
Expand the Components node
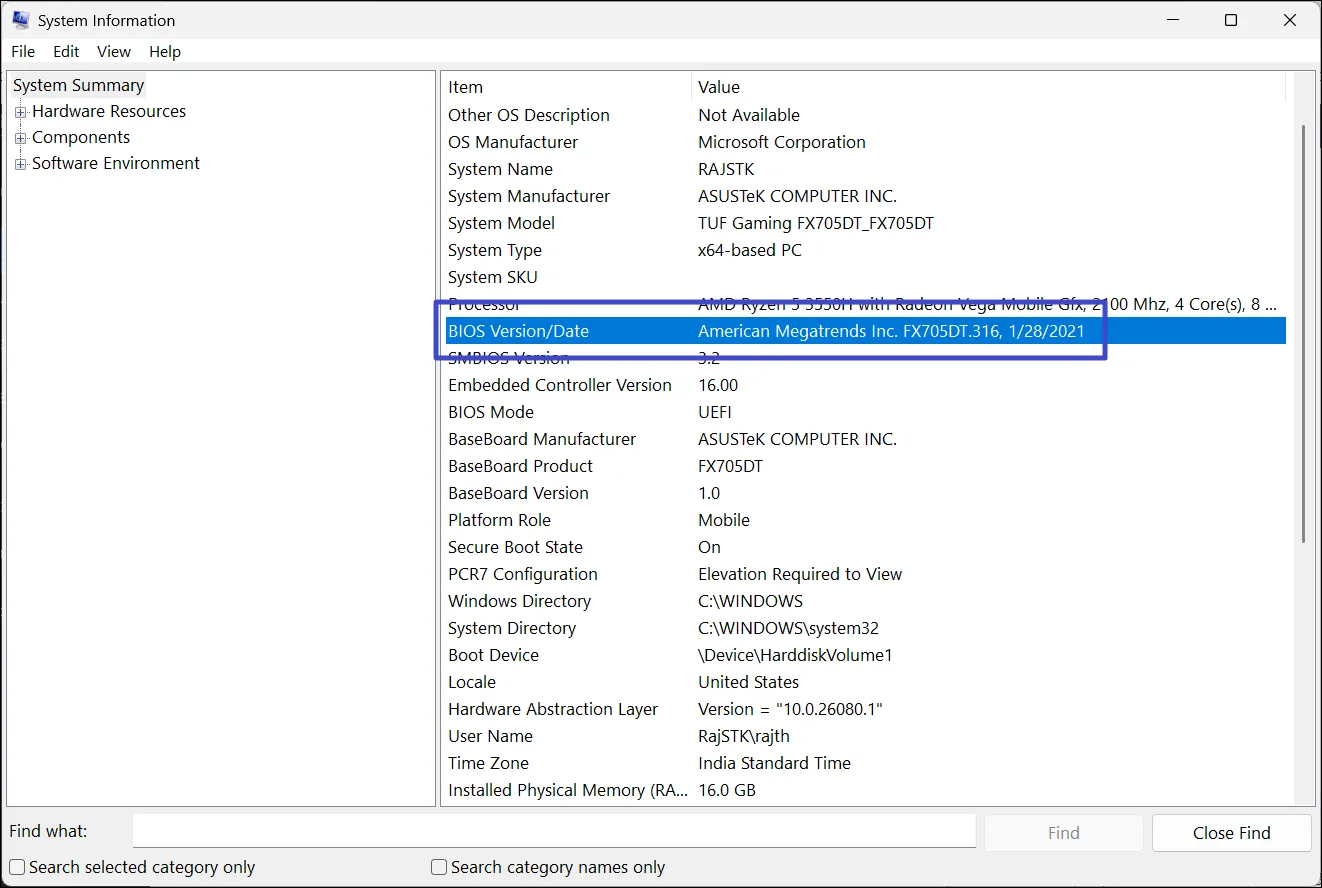click(x=20, y=138)
